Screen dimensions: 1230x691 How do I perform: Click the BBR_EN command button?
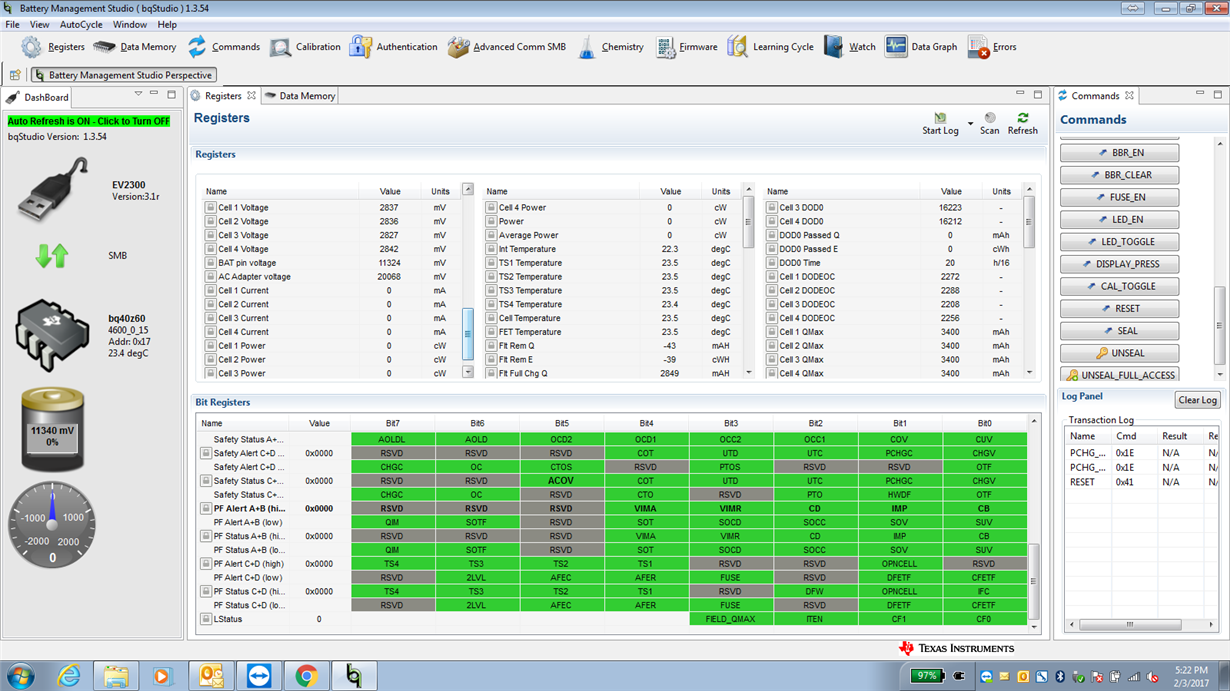[1119, 153]
